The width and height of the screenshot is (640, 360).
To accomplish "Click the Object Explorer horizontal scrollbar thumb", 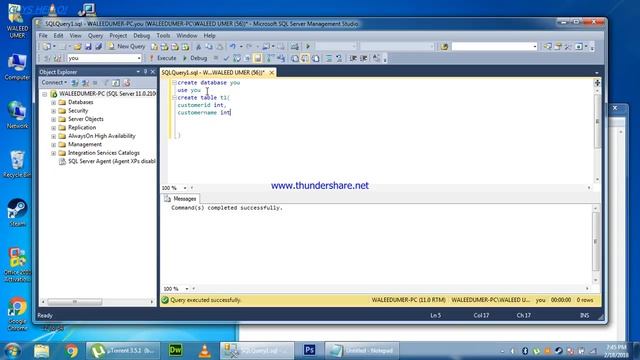I will [x=75, y=302].
